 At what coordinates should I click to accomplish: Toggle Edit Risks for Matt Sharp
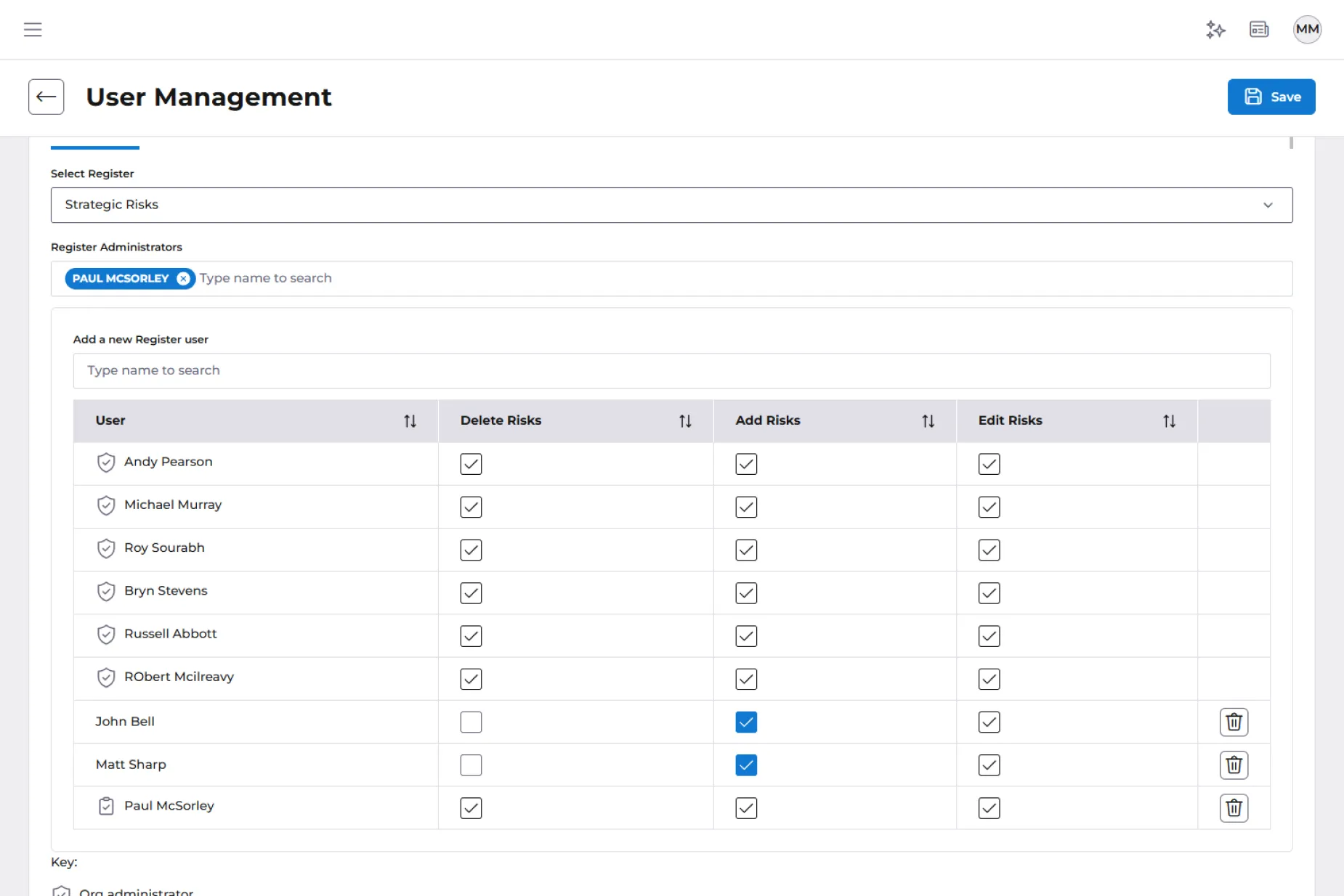click(989, 765)
